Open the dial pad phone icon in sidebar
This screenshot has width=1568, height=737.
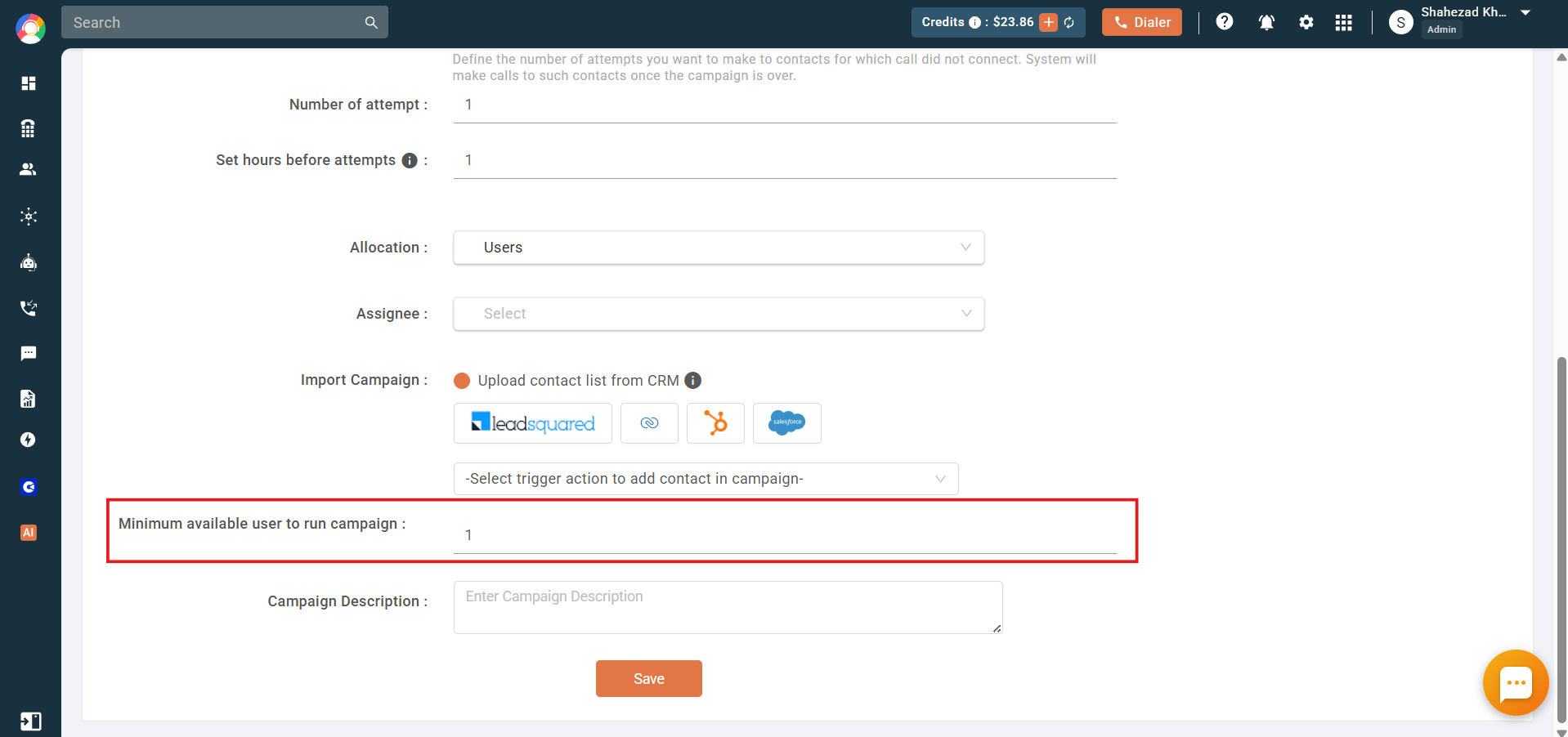click(29, 128)
